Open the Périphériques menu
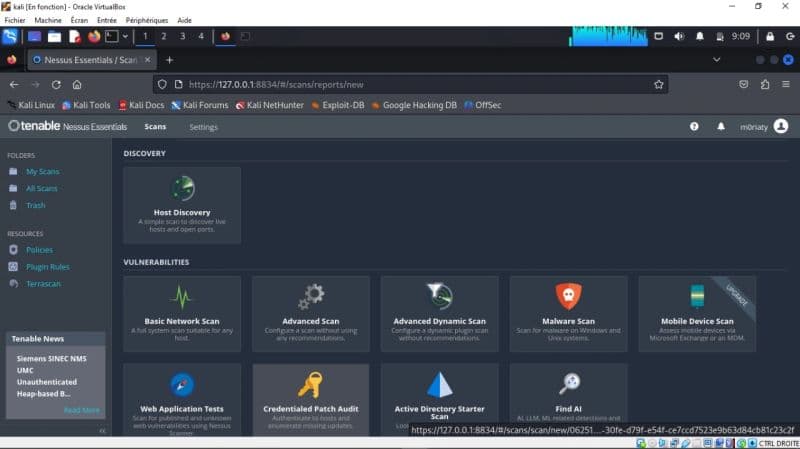Image resolution: width=800 pixels, height=449 pixels. tap(147, 20)
